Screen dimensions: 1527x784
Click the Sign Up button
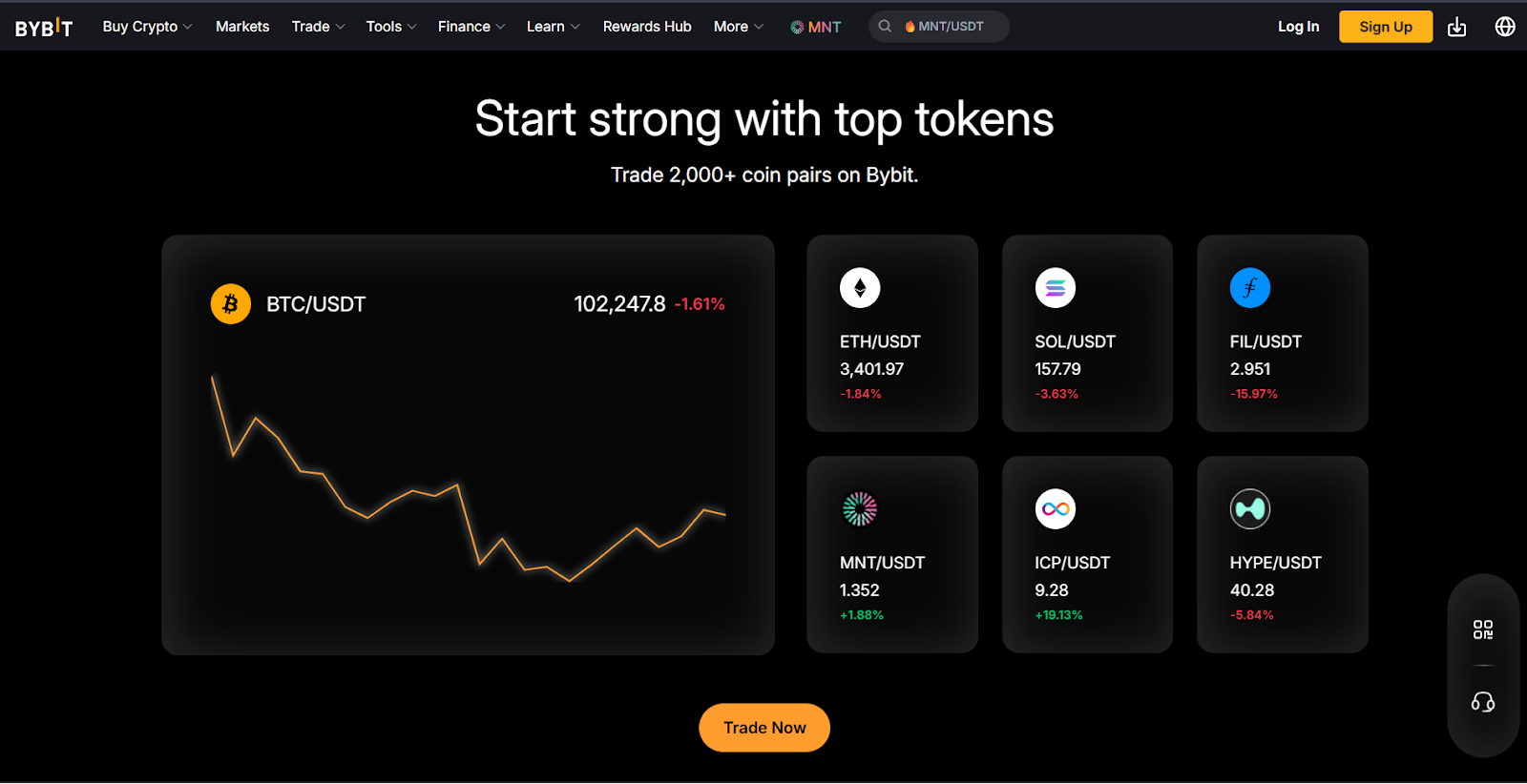[x=1385, y=26]
